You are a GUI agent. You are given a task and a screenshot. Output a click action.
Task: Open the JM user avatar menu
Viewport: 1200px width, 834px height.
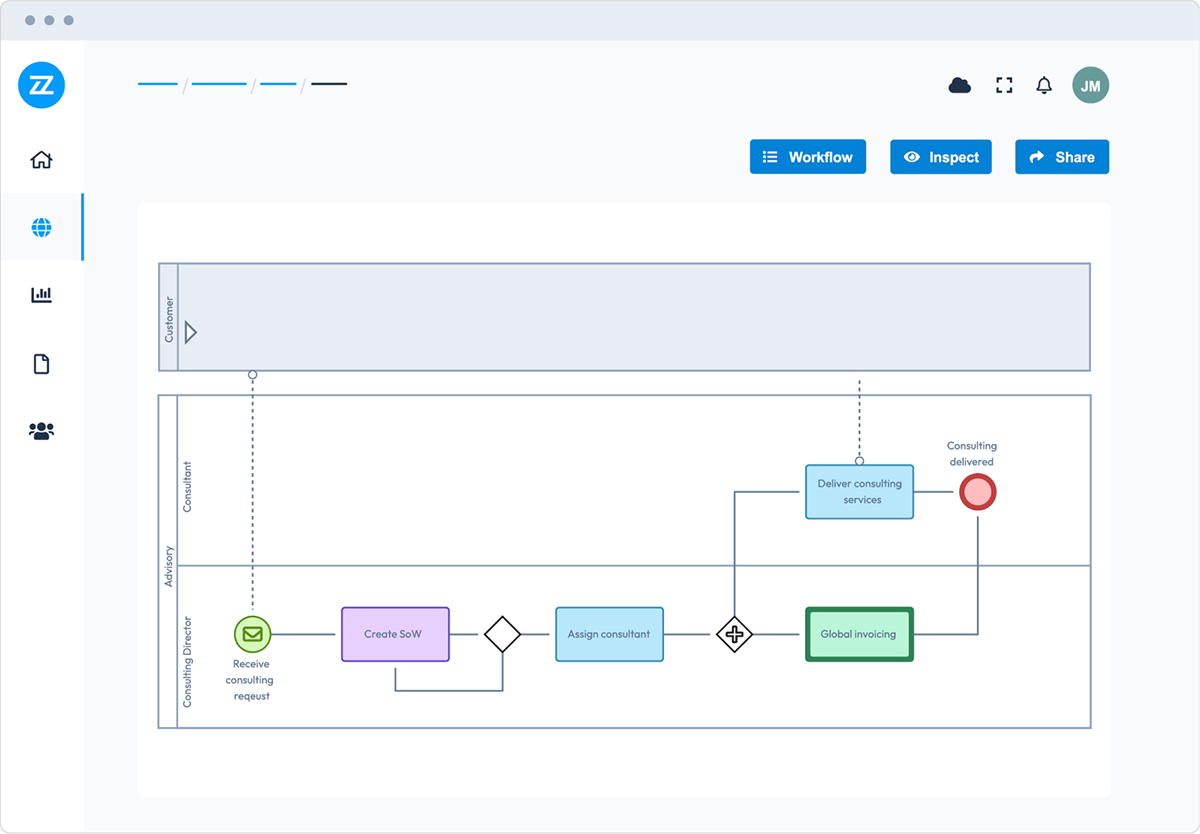(1090, 86)
